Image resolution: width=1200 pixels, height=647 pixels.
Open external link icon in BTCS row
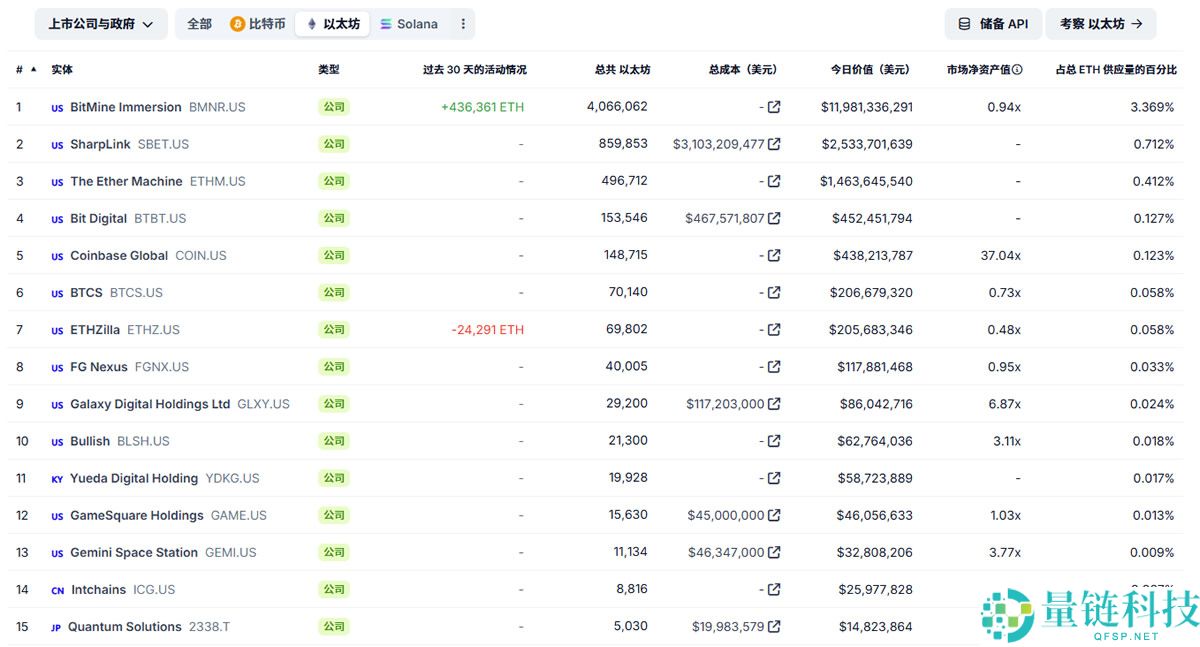pyautogui.click(x=774, y=292)
